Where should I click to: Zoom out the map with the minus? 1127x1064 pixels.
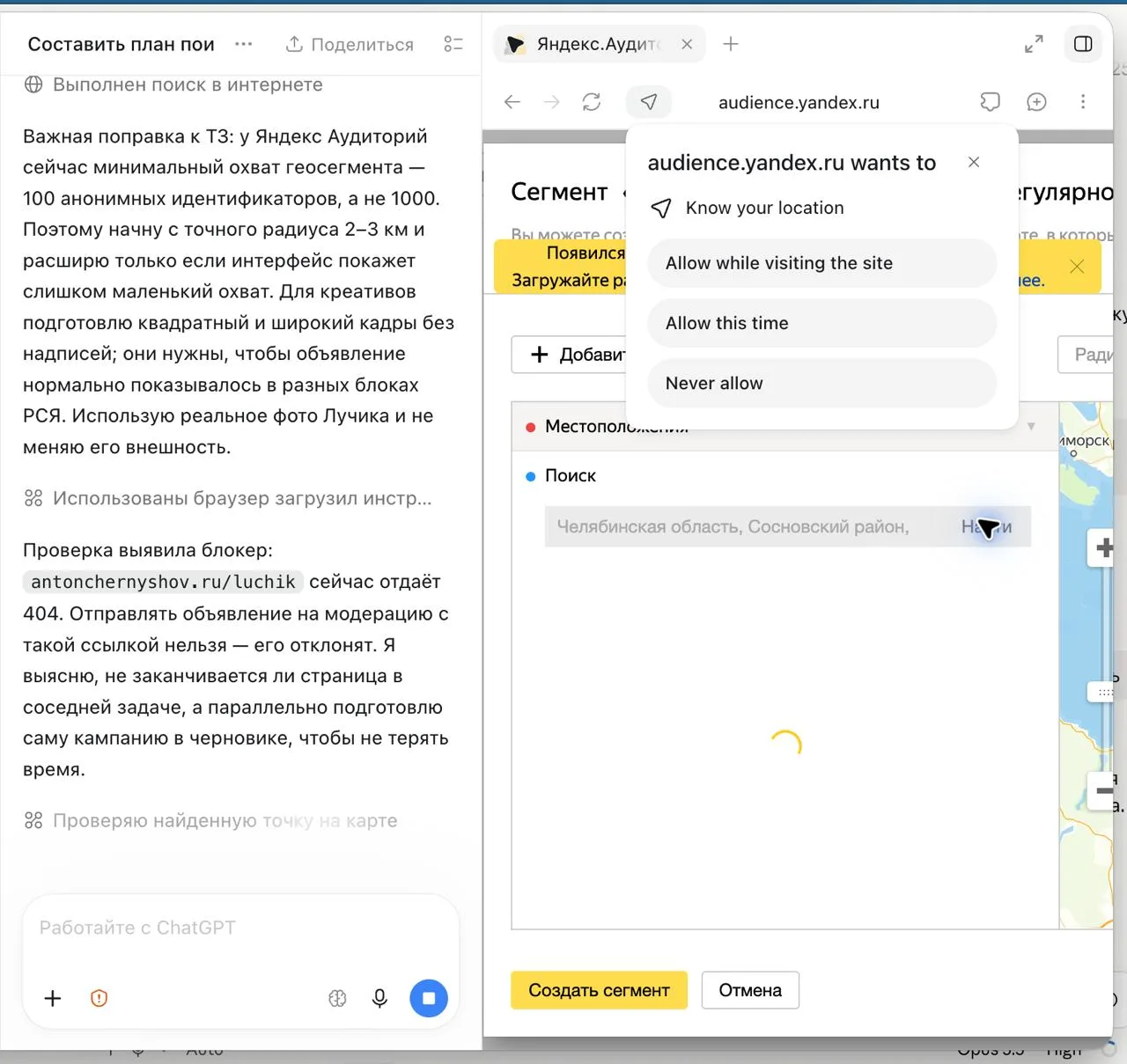click(x=1101, y=790)
